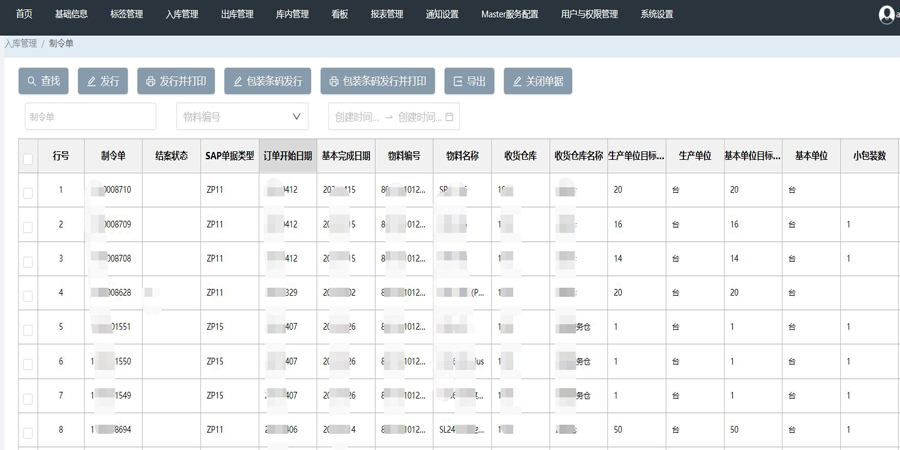Click the user avatar icon in header
This screenshot has width=900, height=450.
pos(887,15)
